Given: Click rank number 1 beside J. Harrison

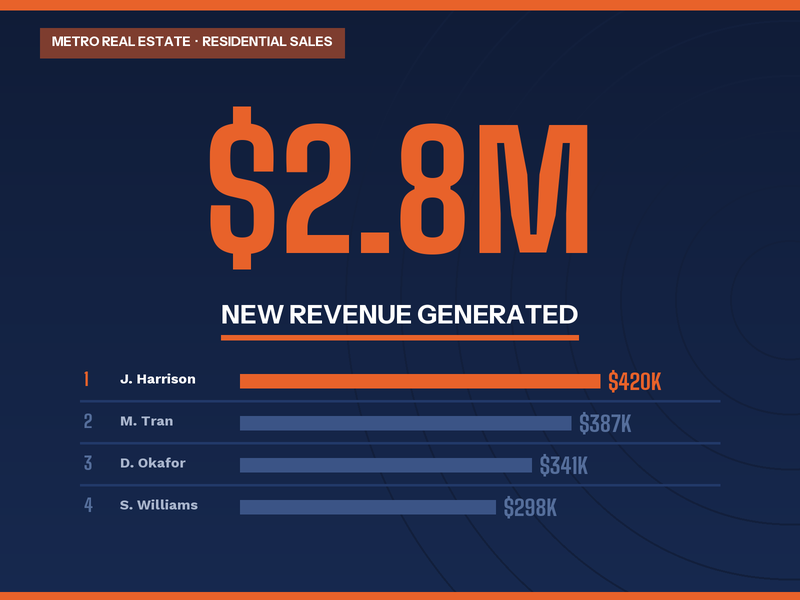Looking at the screenshot, I should point(87,379).
